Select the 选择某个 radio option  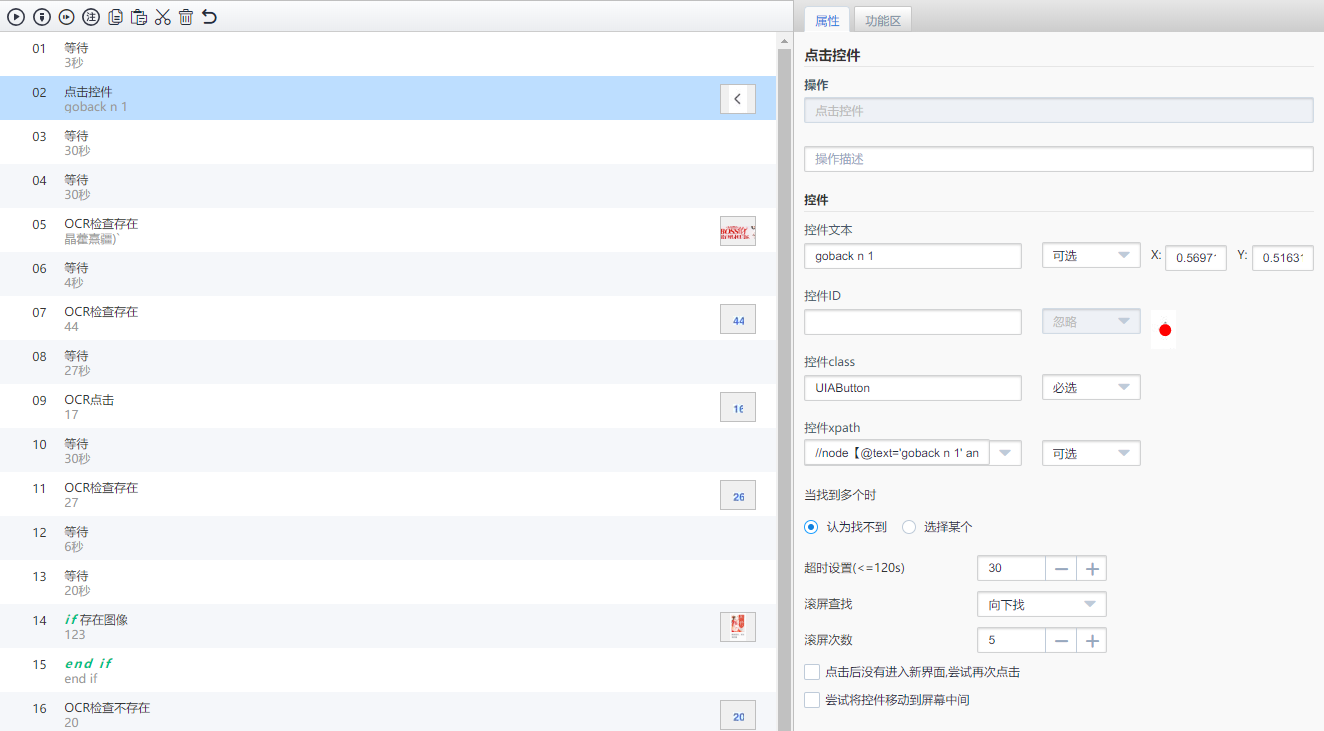[909, 527]
